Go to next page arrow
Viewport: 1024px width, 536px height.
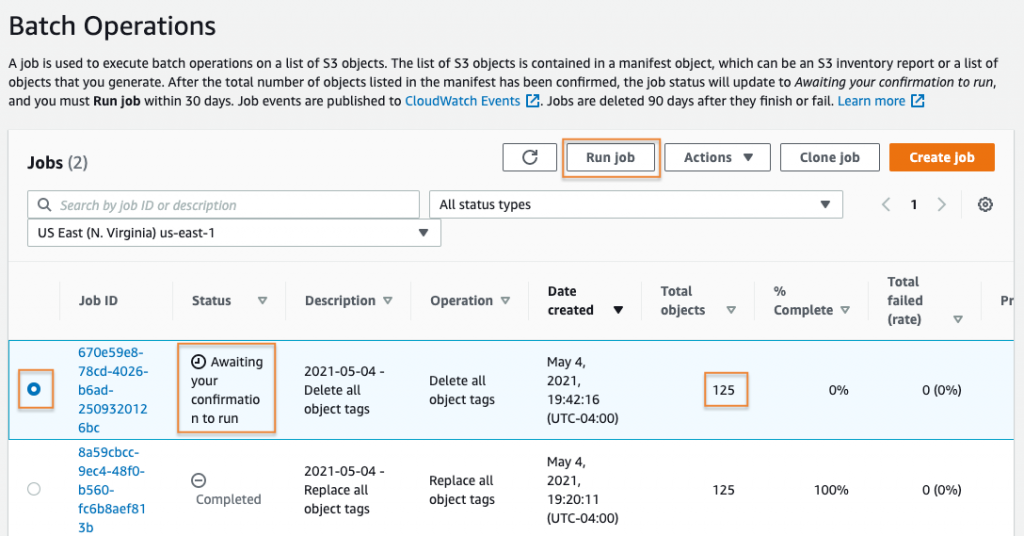[x=942, y=204]
